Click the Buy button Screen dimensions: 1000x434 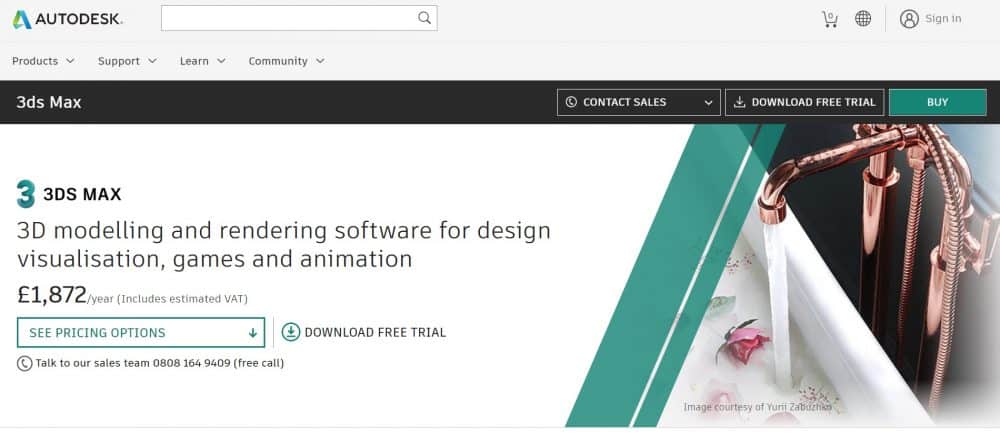[938, 102]
